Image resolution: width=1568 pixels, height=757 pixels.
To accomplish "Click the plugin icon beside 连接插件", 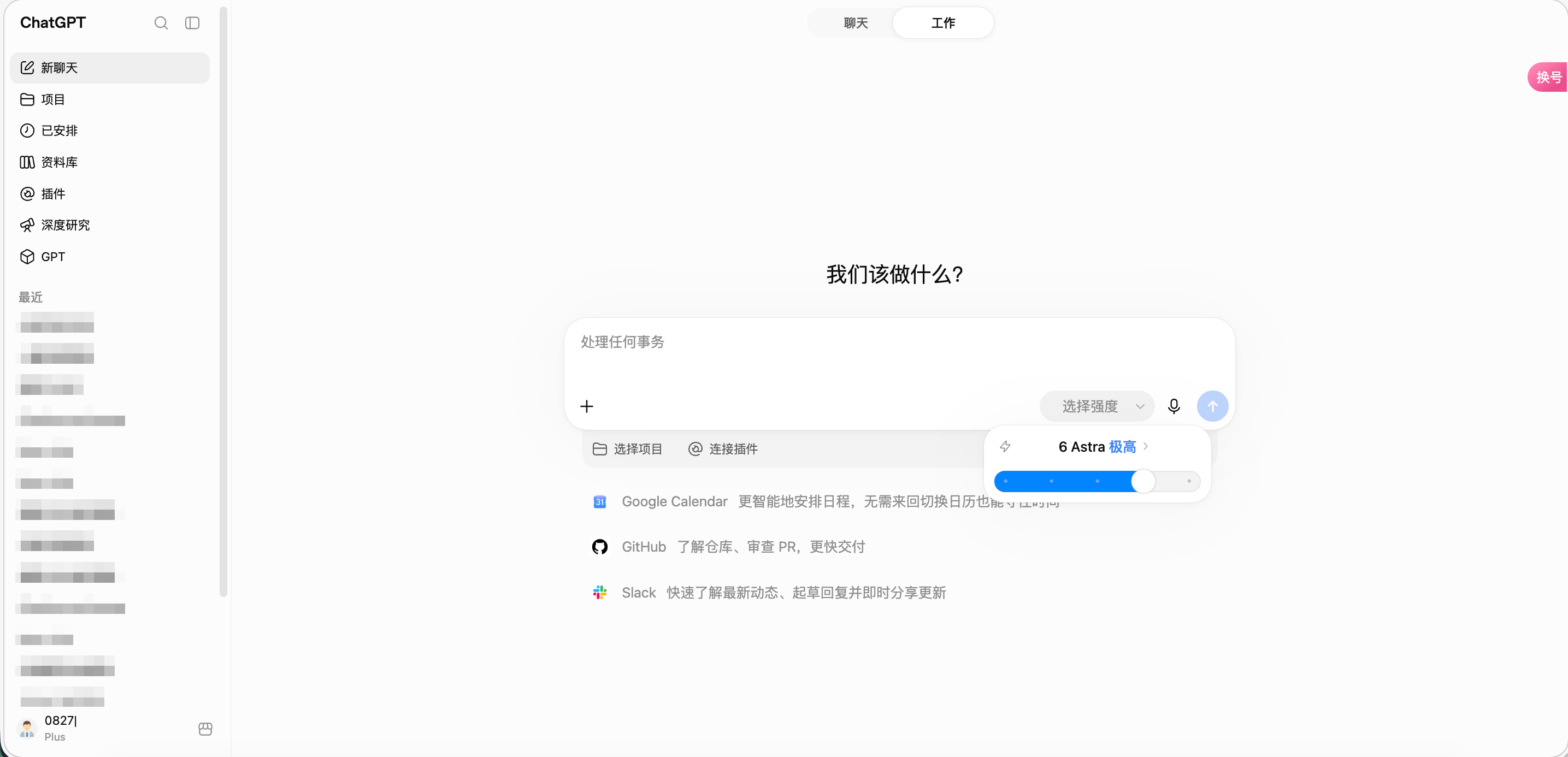I will 695,449.
